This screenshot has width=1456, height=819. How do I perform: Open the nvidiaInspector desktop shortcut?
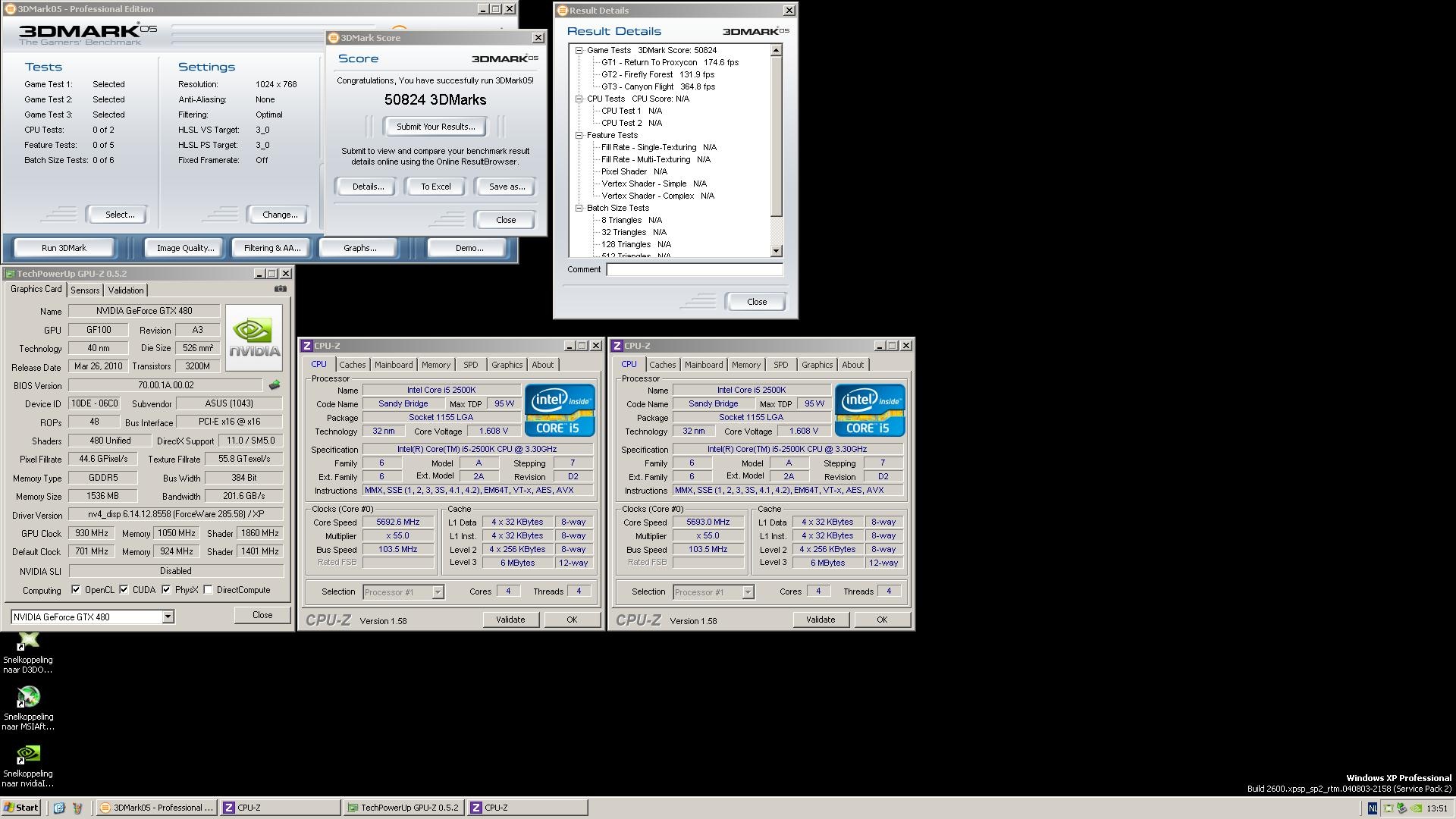click(x=28, y=754)
